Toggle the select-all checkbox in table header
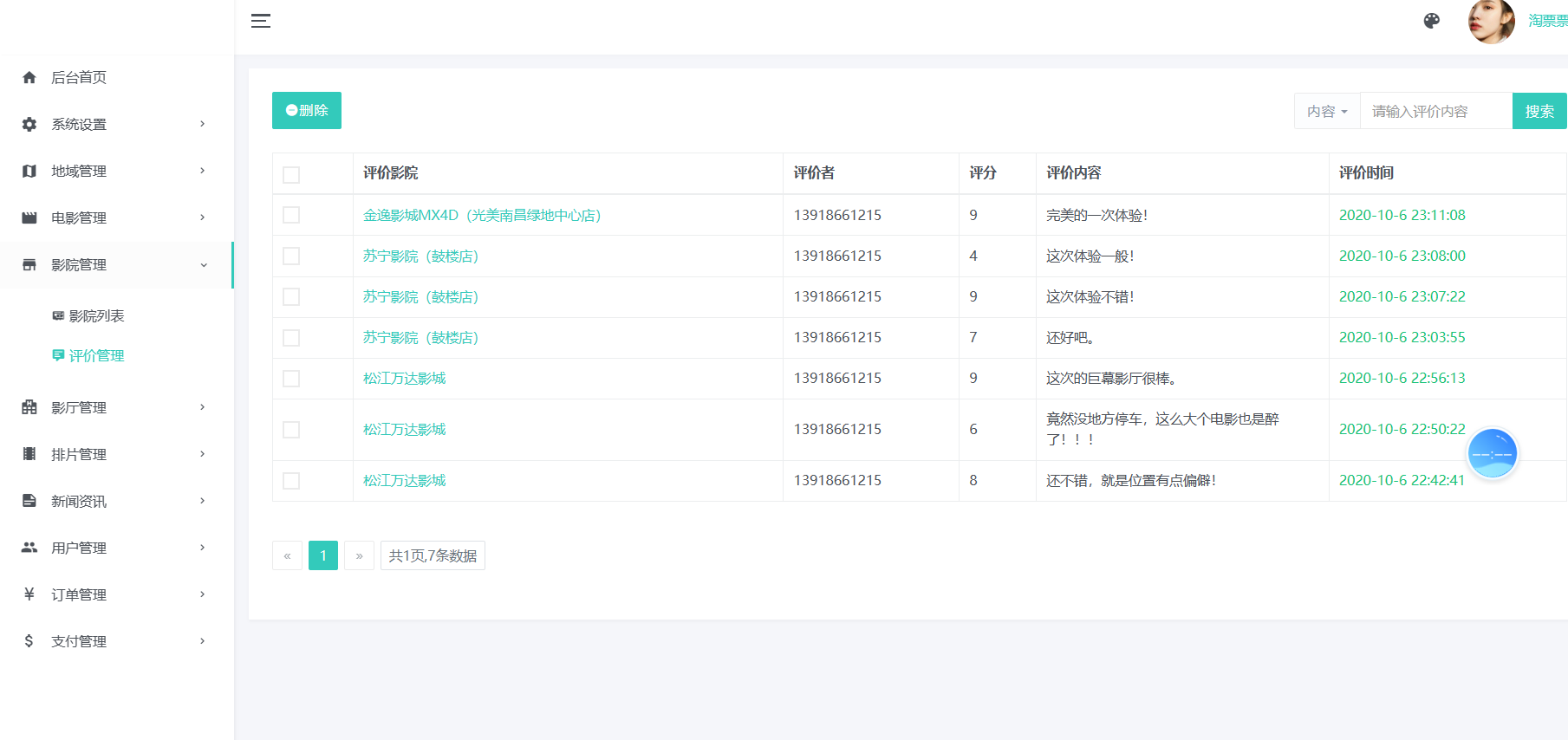Viewport: 1568px width, 740px height. (x=291, y=174)
